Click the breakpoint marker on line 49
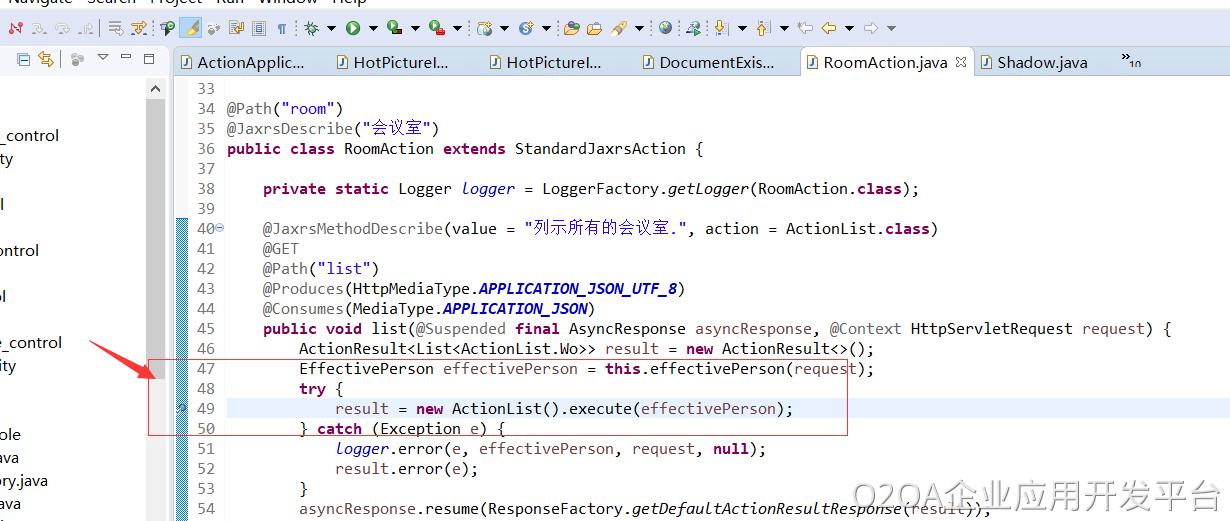1230x521 pixels. (181, 408)
